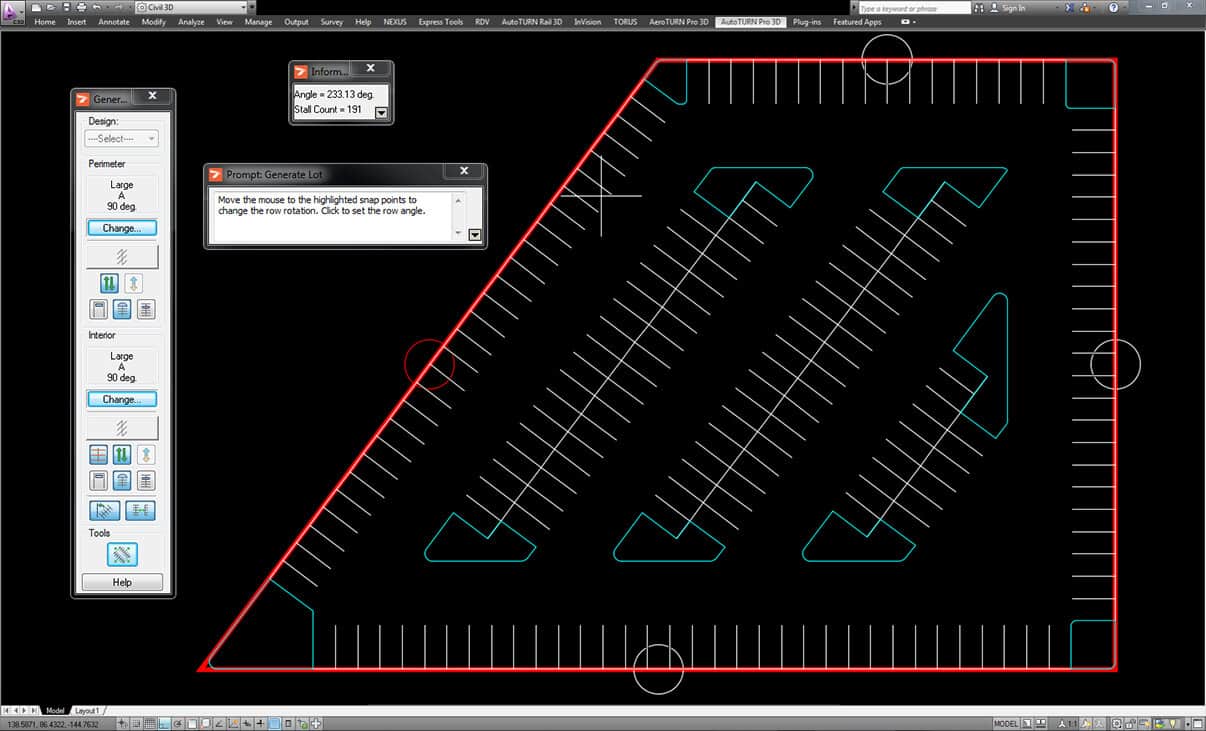Switch to the Annotate ribbon tab
The width and height of the screenshot is (1206, 731).
(x=114, y=21)
